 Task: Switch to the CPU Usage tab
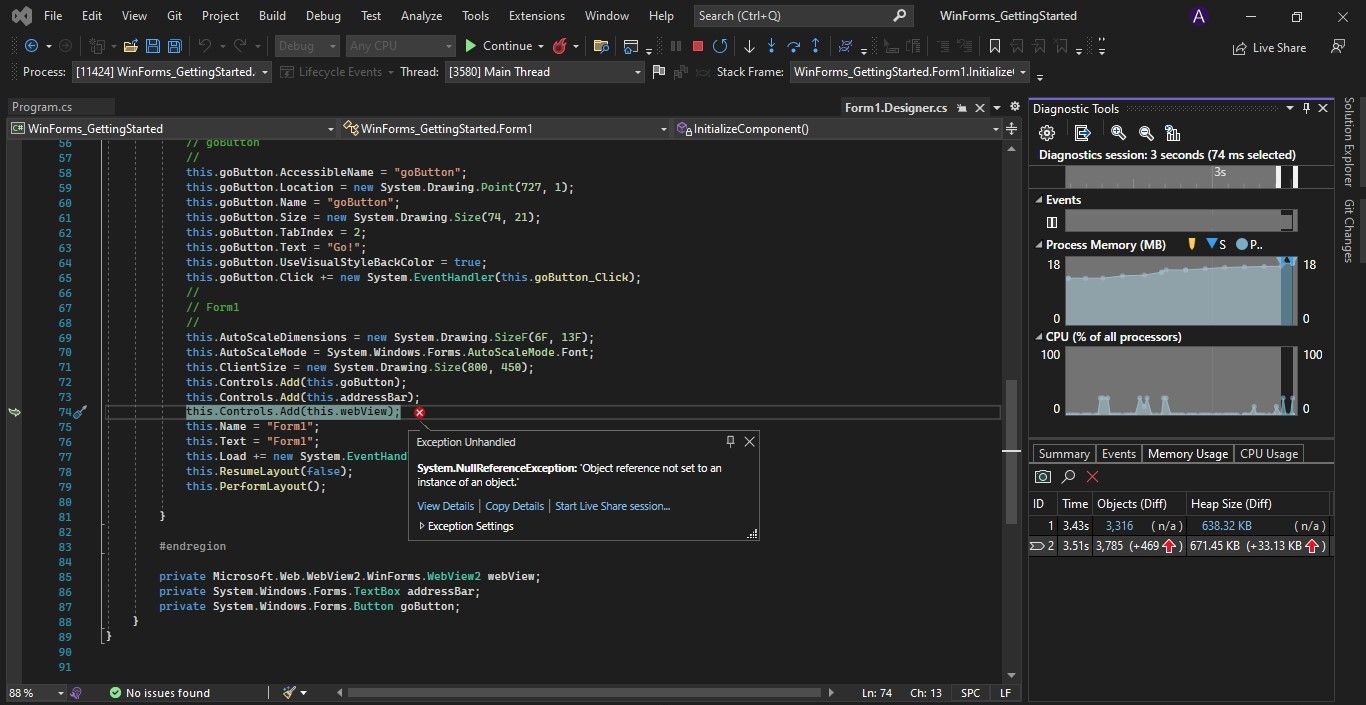click(x=1269, y=454)
